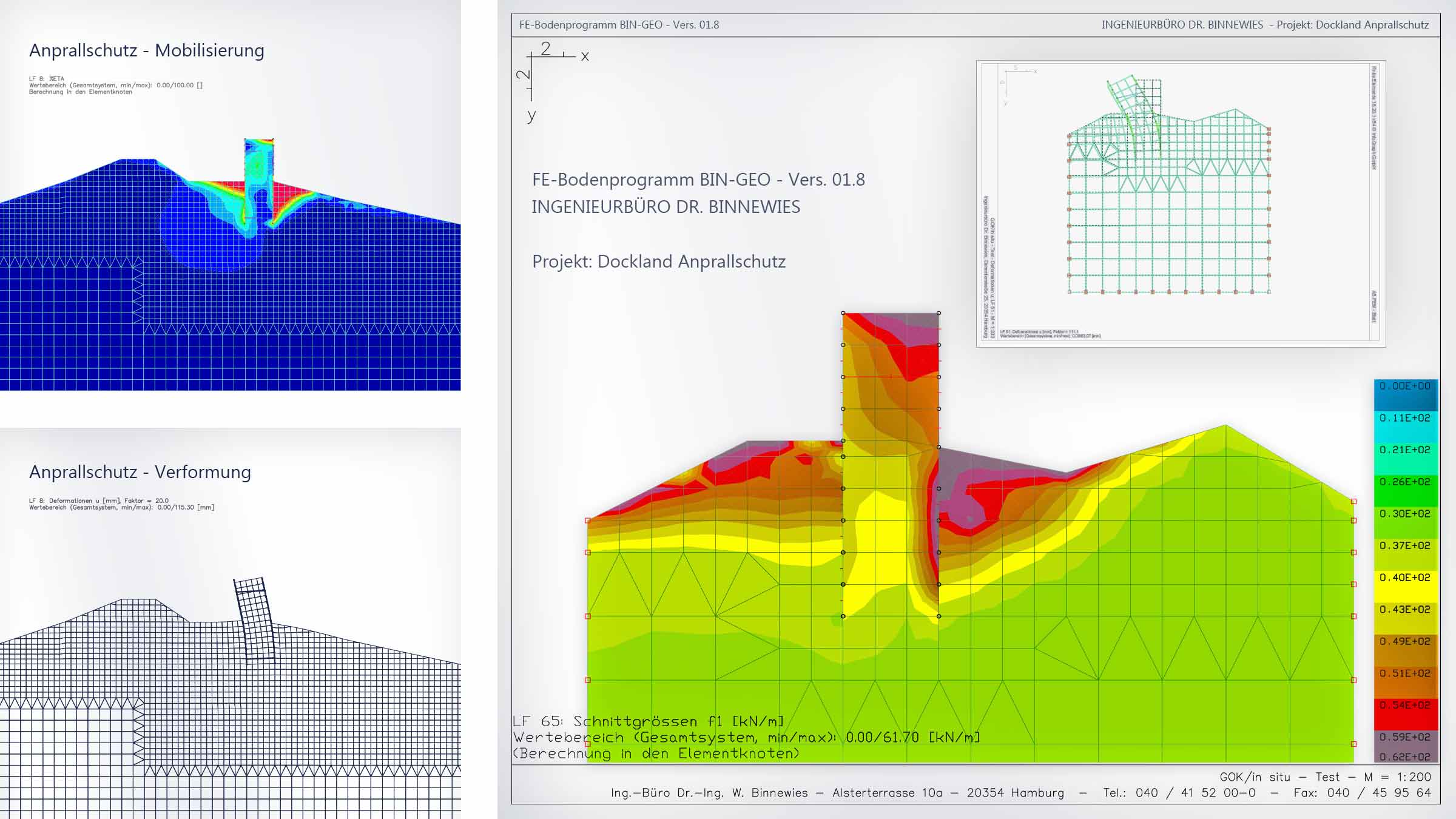The width and height of the screenshot is (1456, 819).
Task: Click '(Berechnung in den Elementknoten)' note
Action: coord(656,753)
